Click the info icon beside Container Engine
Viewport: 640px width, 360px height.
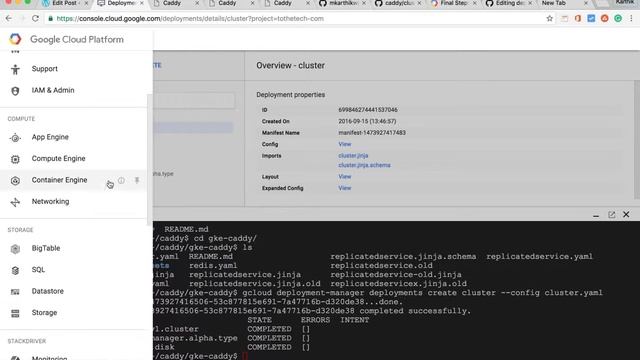click(x=121, y=180)
